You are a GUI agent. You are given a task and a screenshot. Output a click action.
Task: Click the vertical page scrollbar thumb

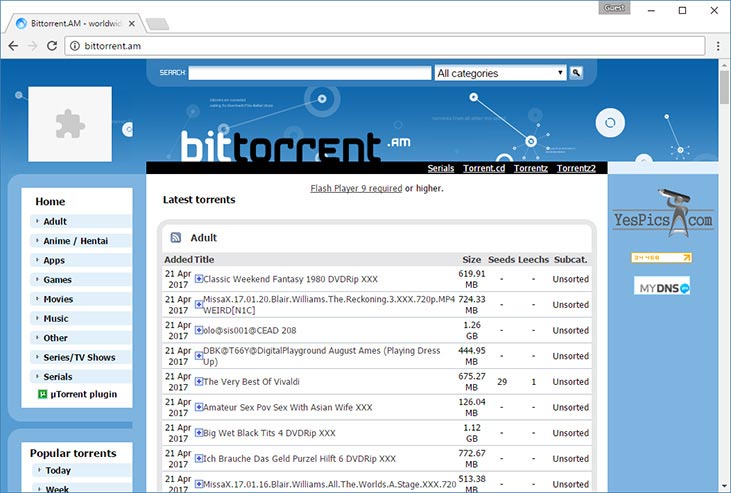724,87
